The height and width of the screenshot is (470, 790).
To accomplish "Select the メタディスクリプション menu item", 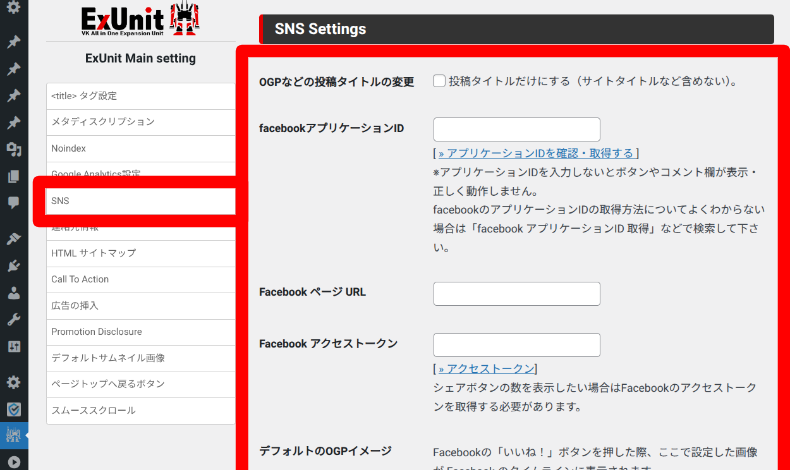I will (141, 122).
